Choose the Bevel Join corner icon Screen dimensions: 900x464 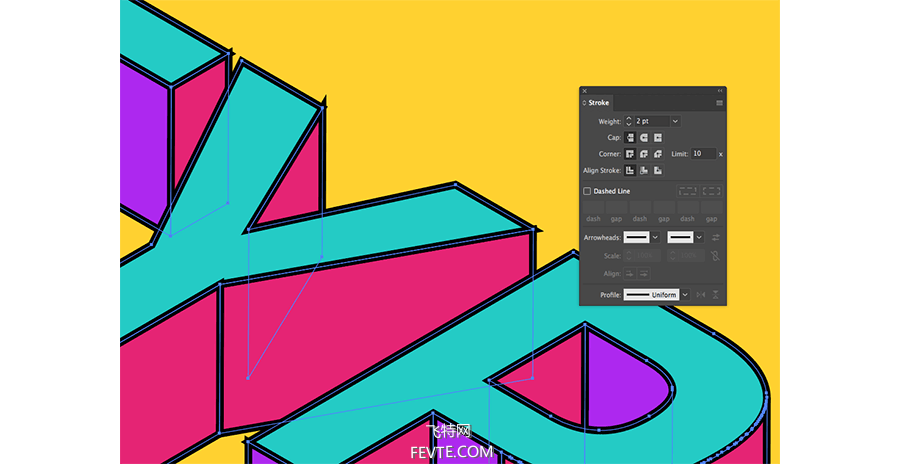(658, 154)
